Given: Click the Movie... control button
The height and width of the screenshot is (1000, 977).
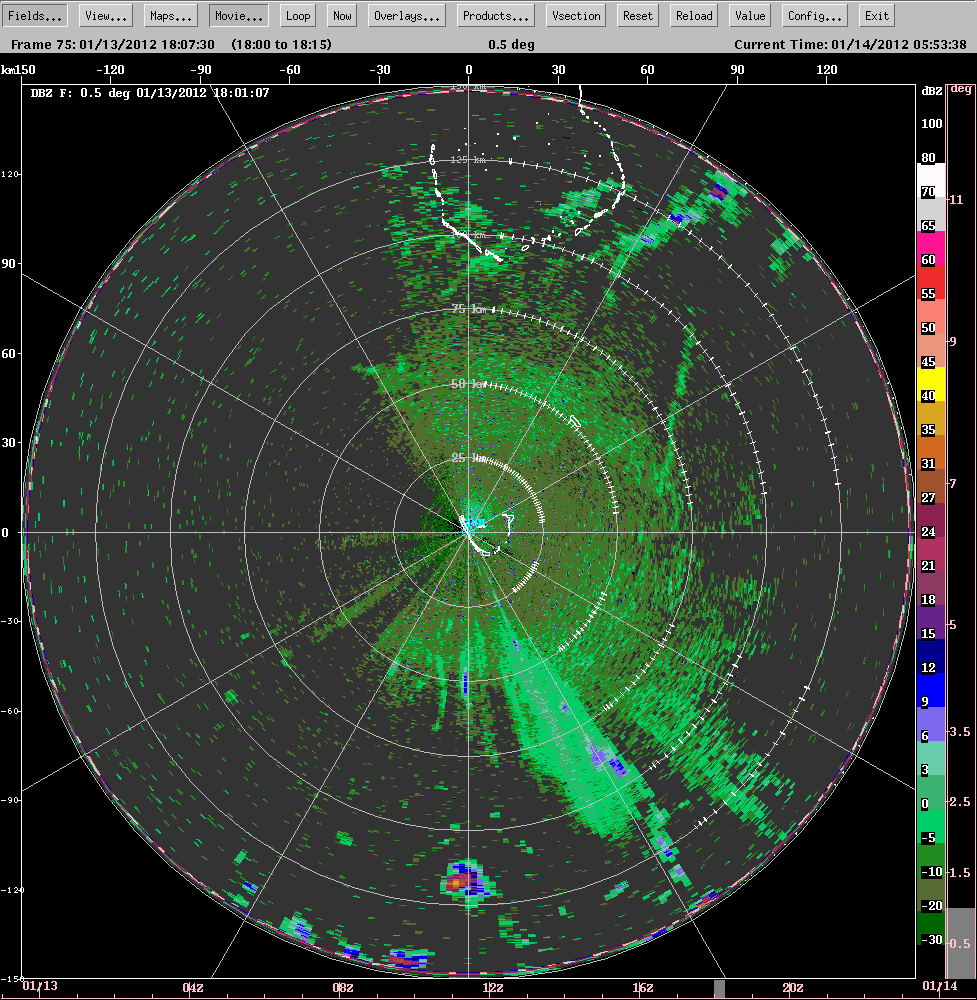Looking at the screenshot, I should [238, 16].
